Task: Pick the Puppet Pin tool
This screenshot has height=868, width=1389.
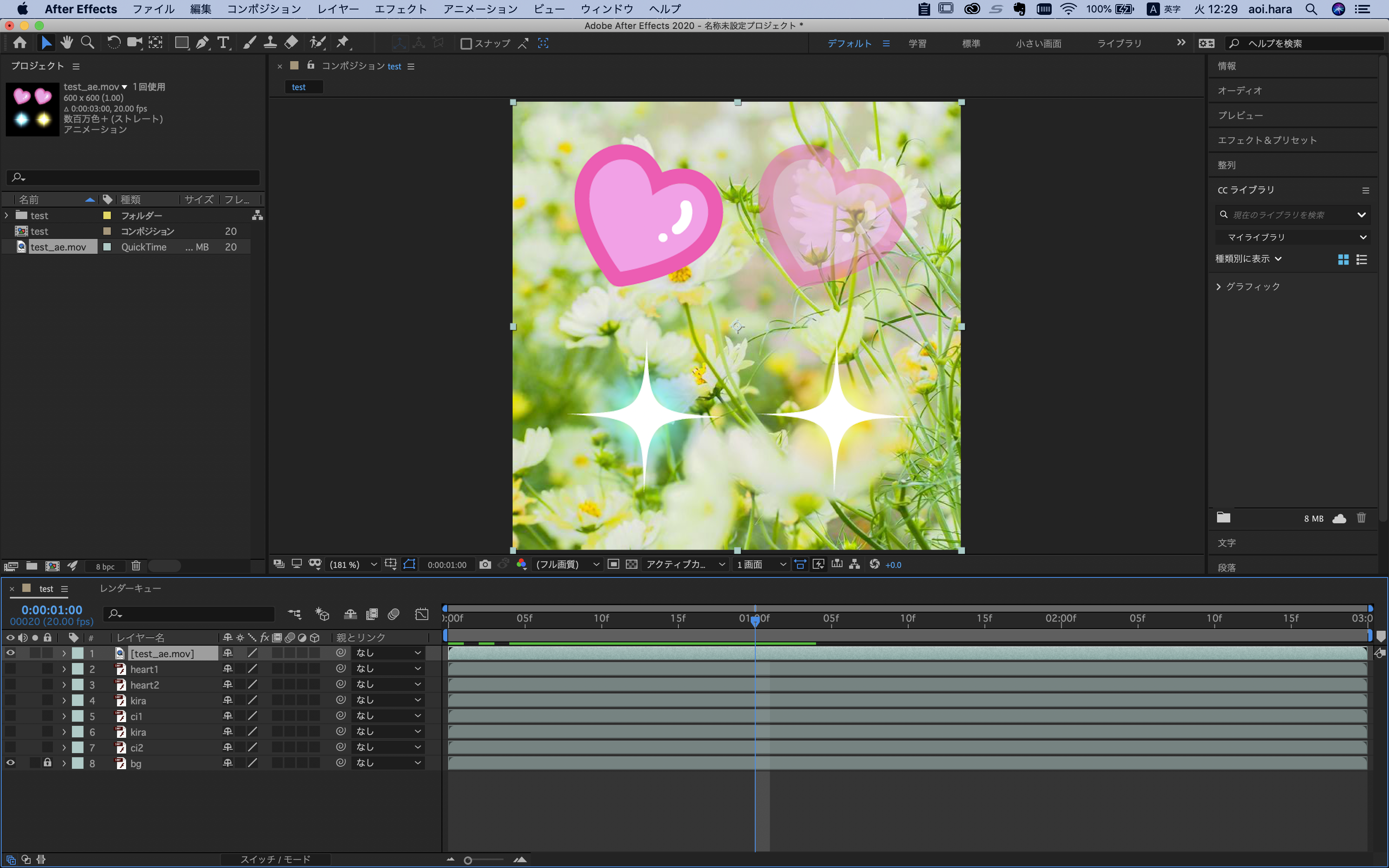Action: (343, 43)
